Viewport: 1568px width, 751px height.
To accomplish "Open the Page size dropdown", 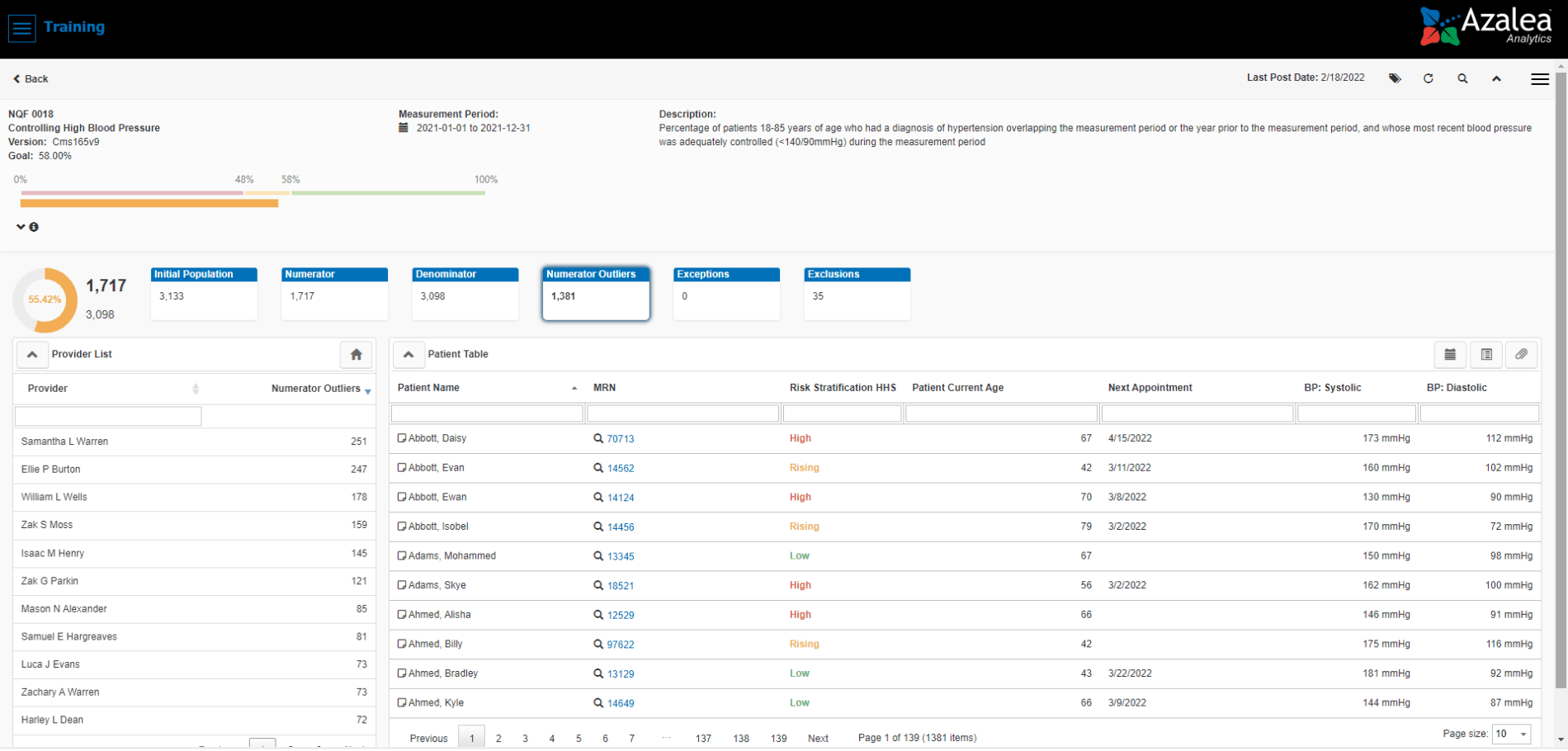I will point(1511,734).
